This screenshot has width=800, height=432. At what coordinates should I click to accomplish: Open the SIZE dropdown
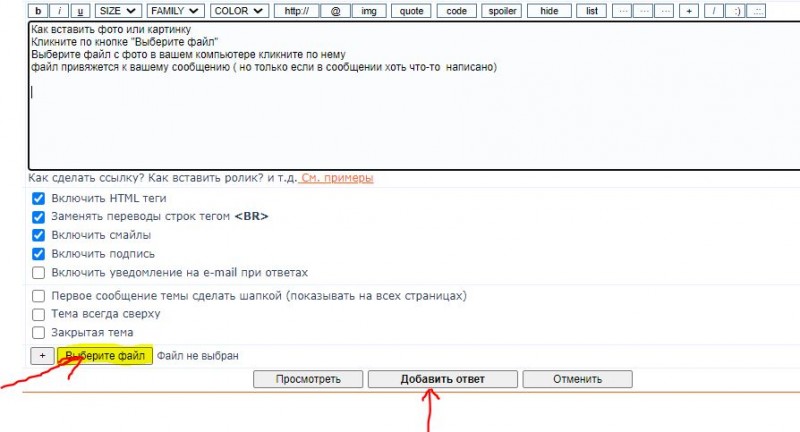[118, 11]
